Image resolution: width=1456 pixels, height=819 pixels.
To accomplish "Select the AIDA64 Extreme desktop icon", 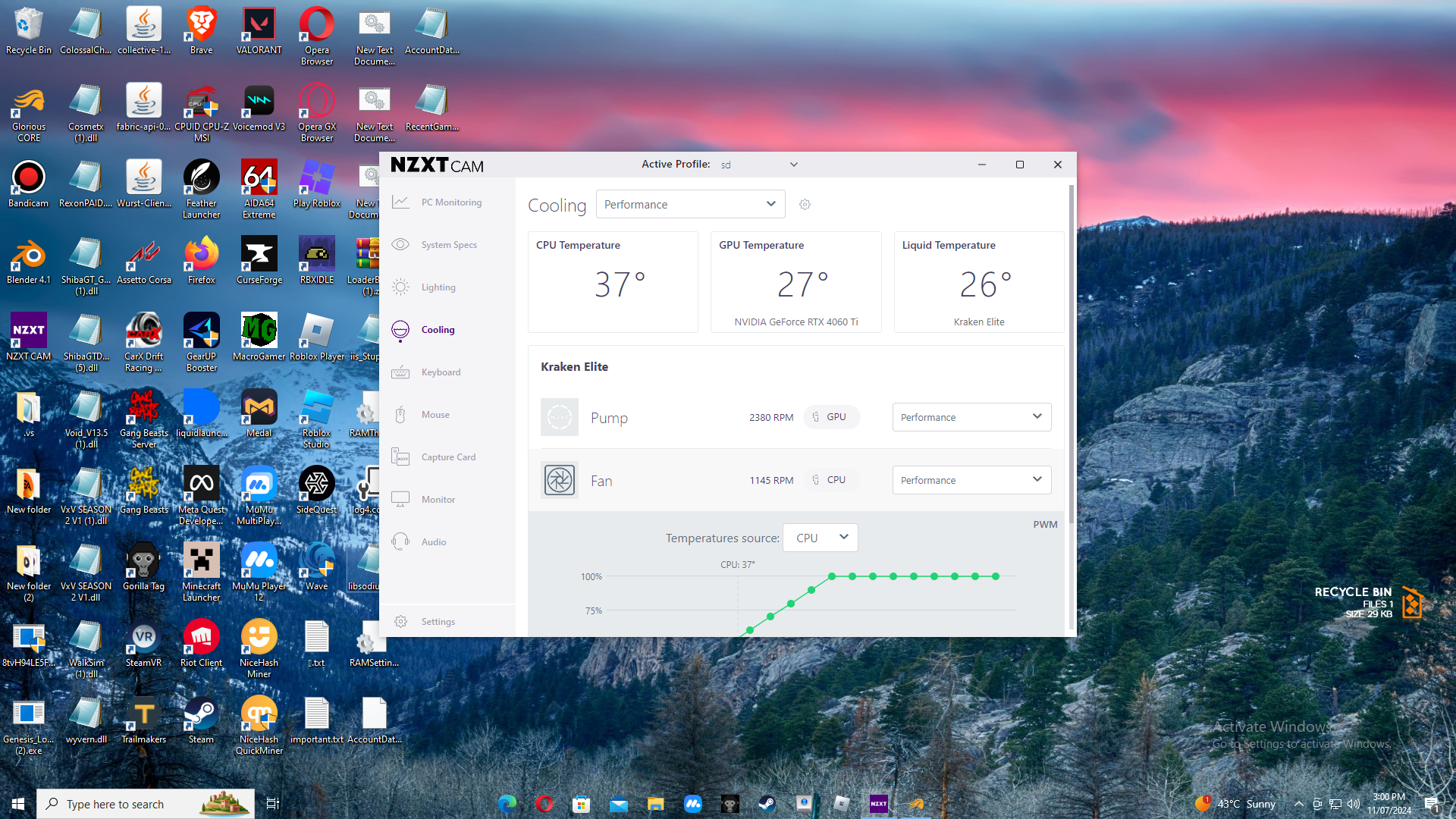I will 259,190.
